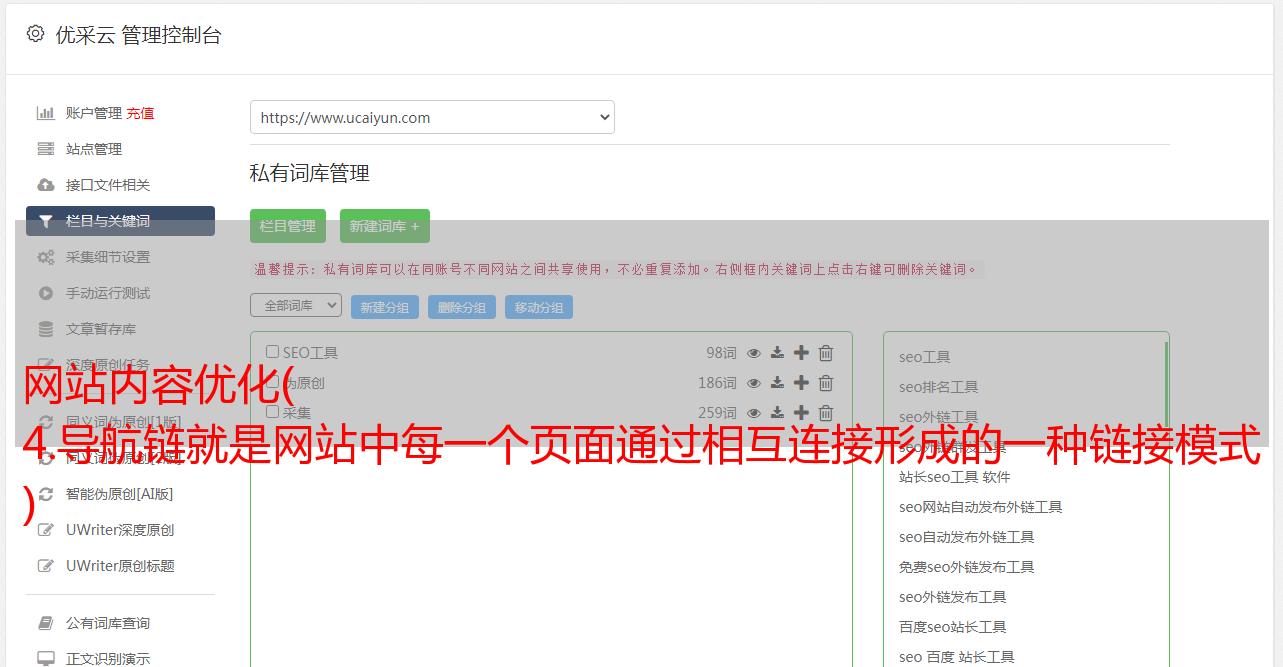
Task: Open UWriter原创标题 menu item
Action: 120,566
